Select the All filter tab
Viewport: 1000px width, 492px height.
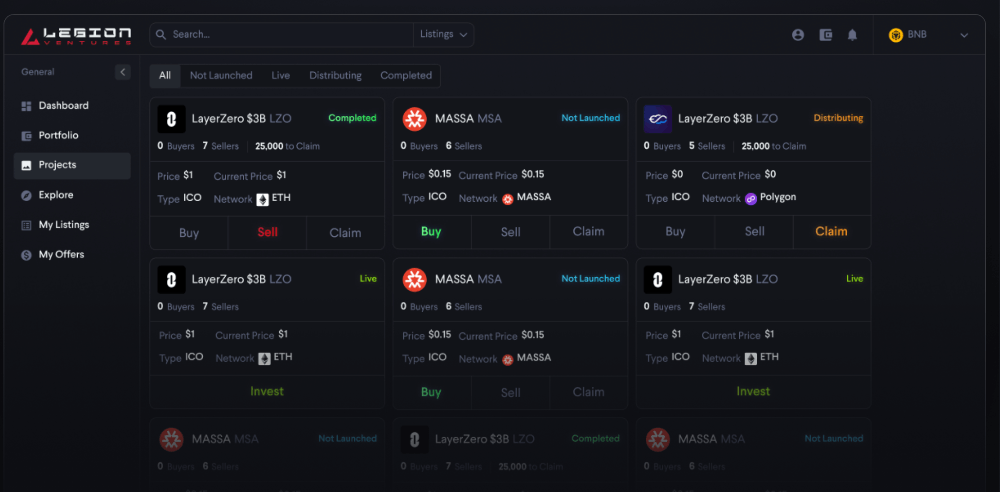pos(165,75)
